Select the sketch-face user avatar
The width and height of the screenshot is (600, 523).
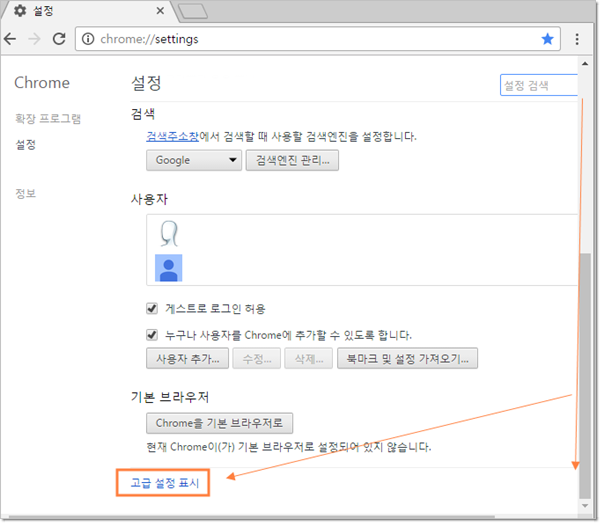tap(169, 233)
